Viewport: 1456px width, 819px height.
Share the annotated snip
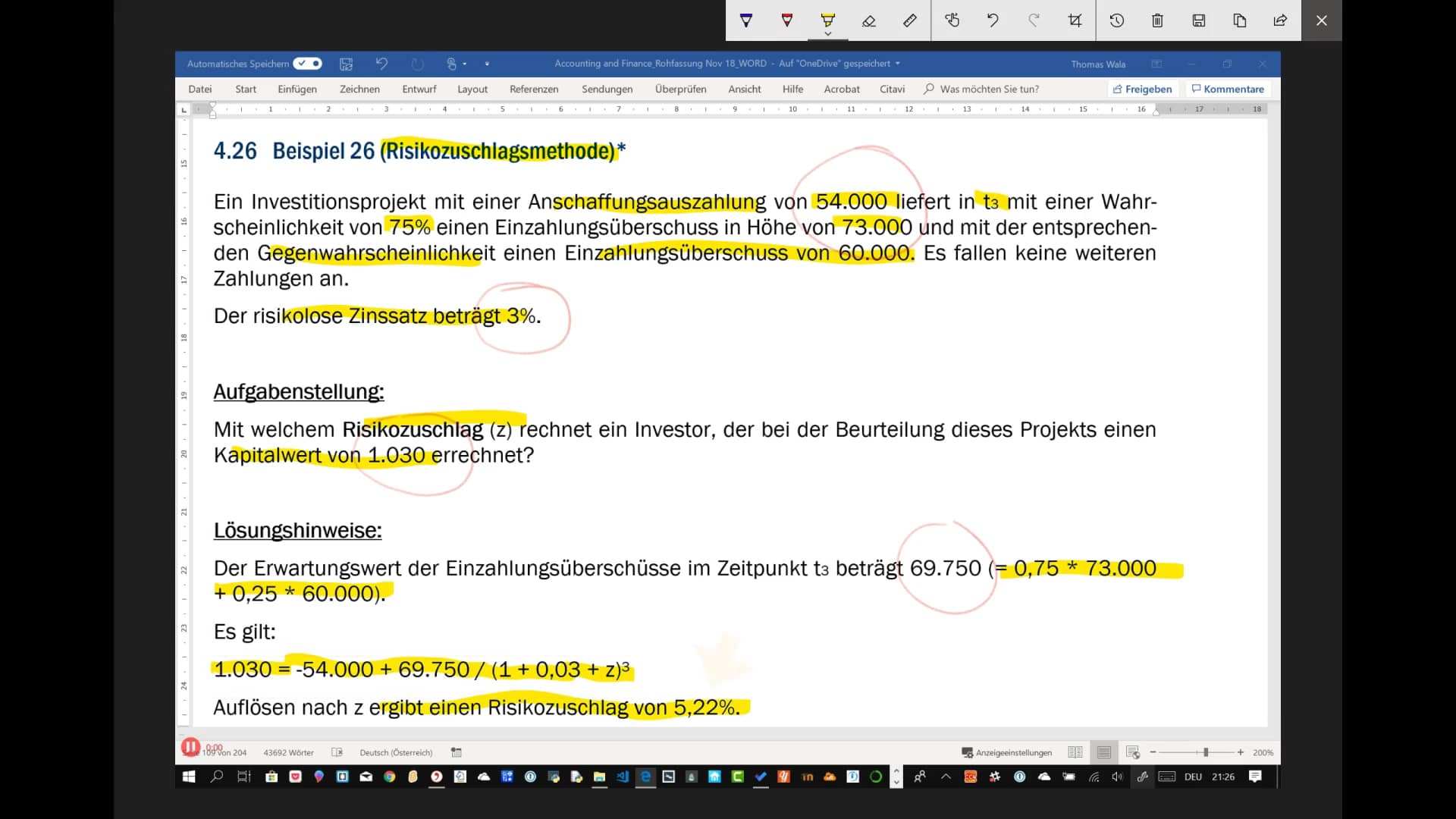click(x=1281, y=20)
